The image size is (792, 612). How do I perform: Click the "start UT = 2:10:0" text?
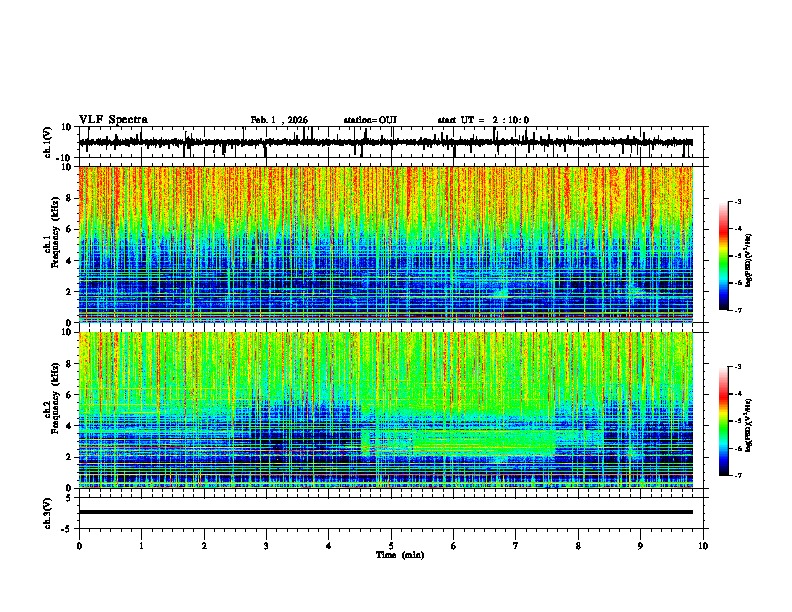pos(483,120)
